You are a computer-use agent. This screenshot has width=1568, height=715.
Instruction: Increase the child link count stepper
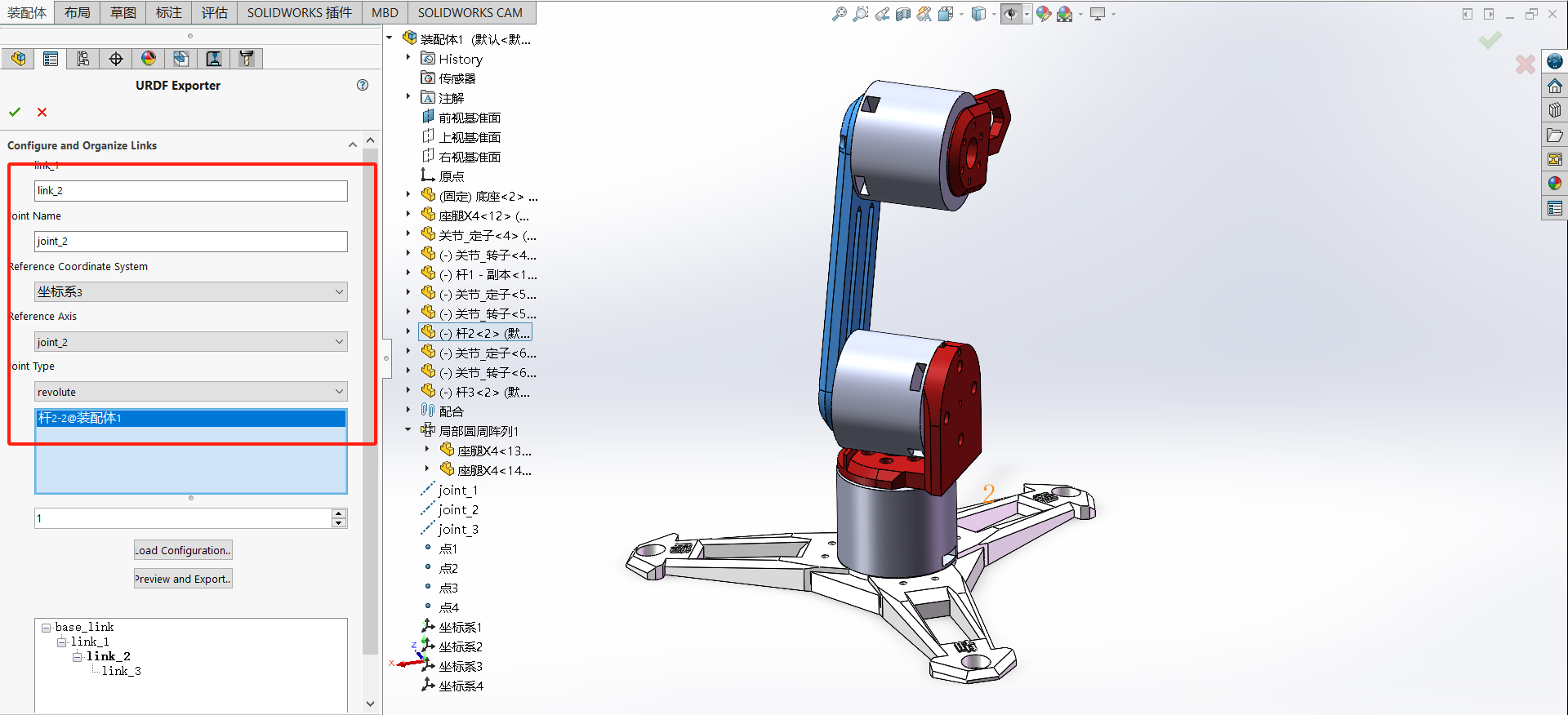(x=340, y=513)
